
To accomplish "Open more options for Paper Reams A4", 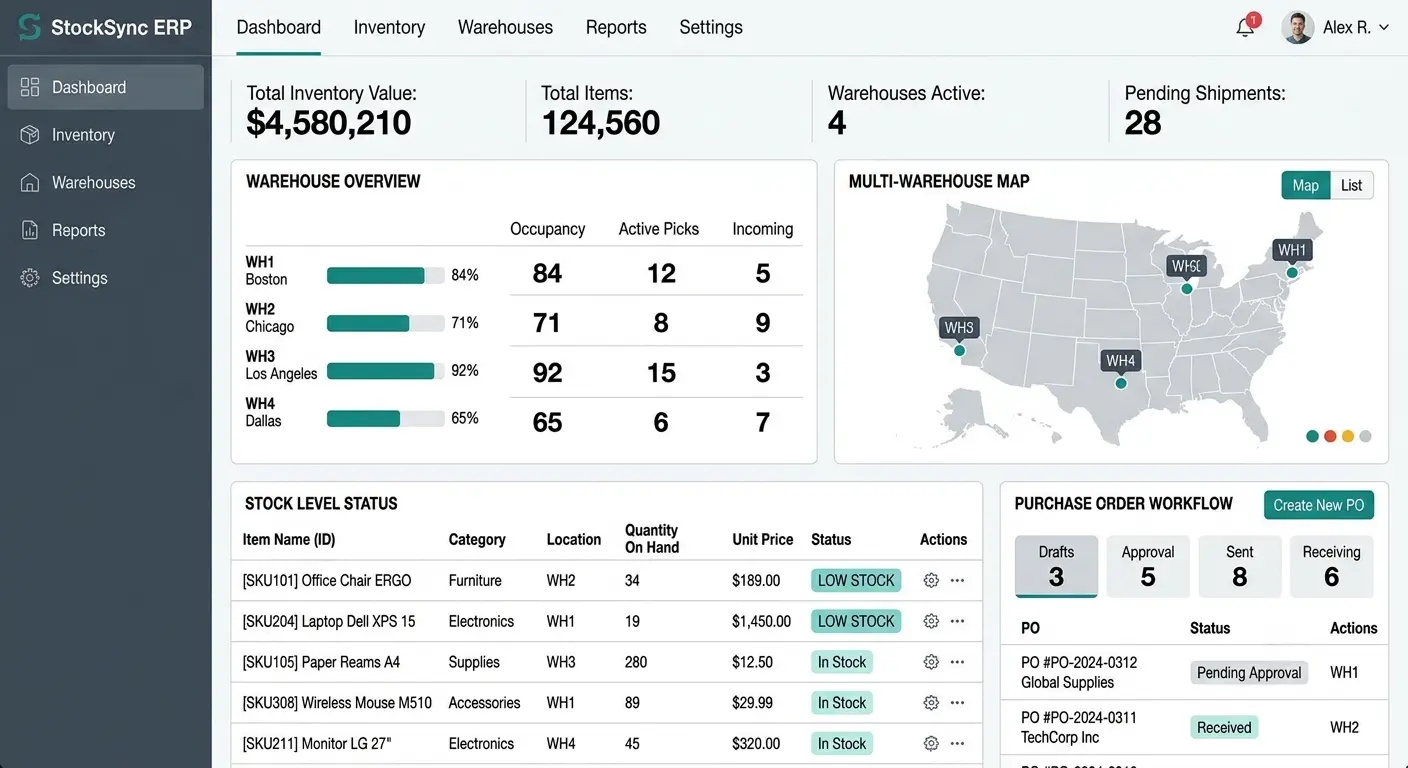I will point(957,662).
